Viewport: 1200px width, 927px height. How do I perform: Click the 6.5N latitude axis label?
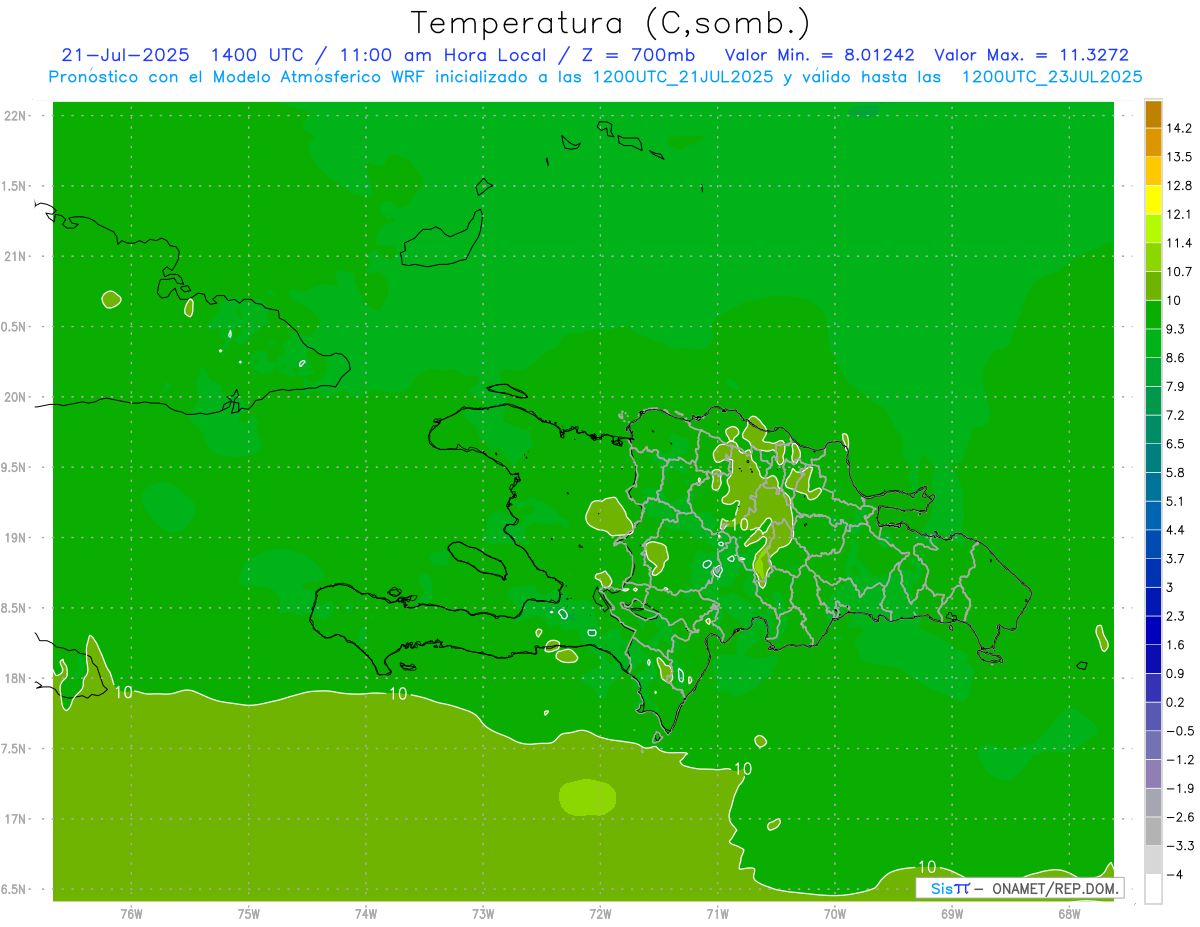[x=15, y=889]
